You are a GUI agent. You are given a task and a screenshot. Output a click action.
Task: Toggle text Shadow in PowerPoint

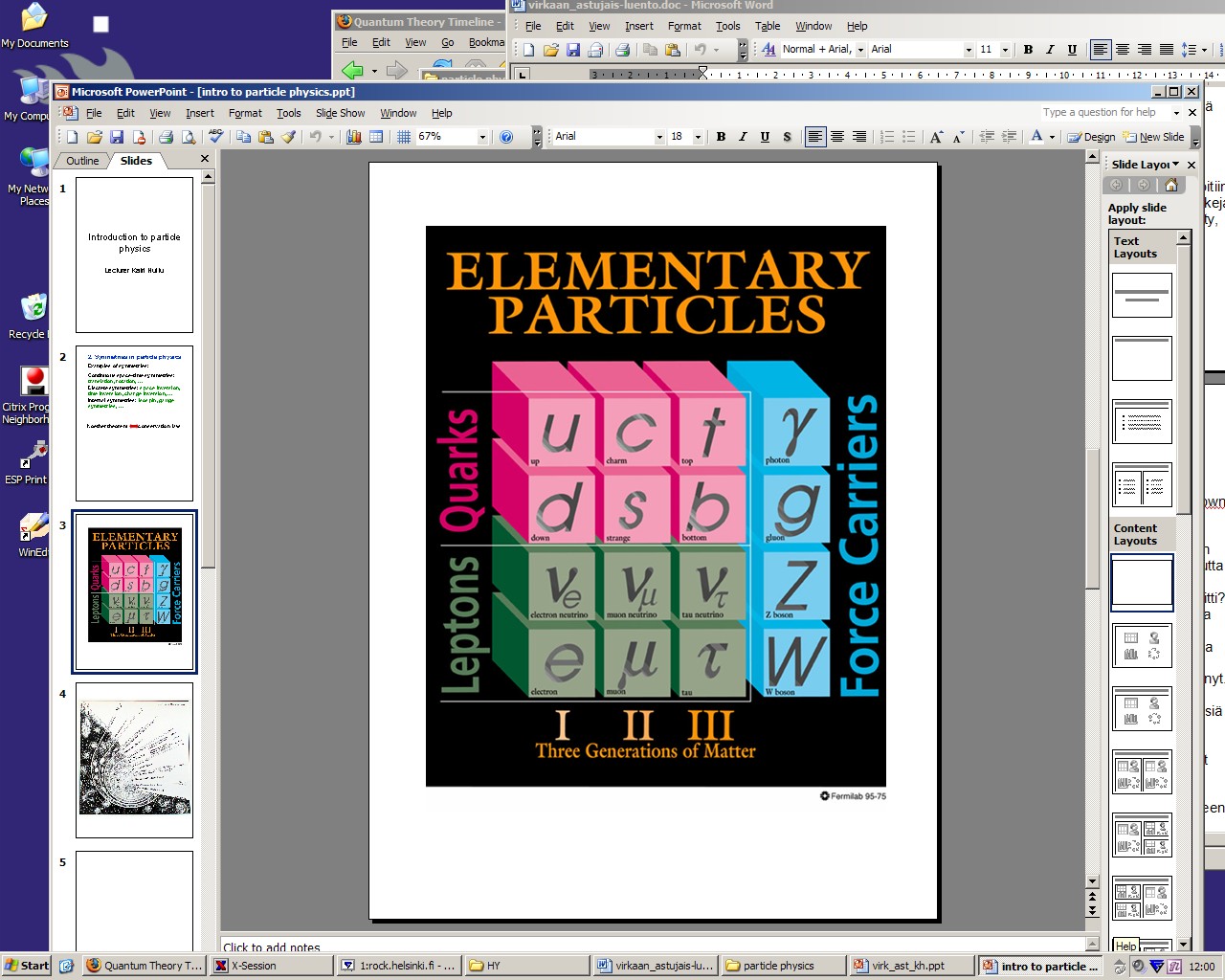point(787,137)
